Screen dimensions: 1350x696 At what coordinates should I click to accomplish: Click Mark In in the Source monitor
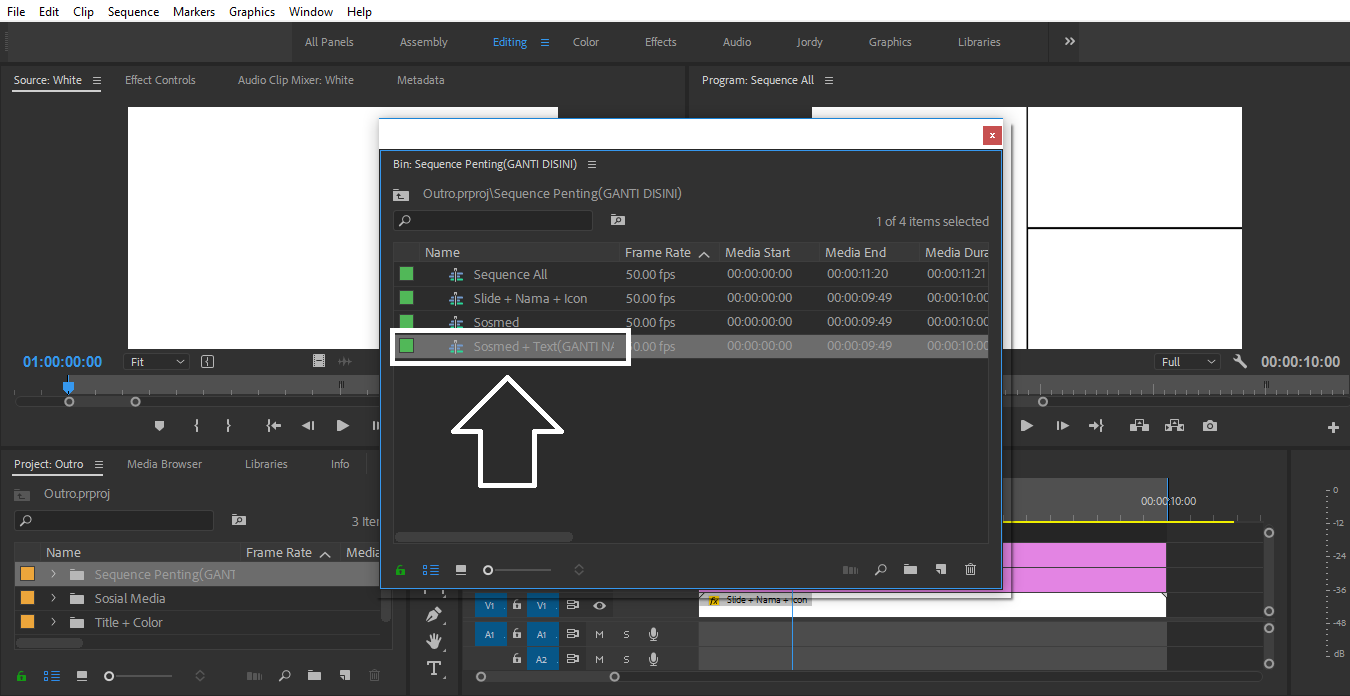[x=196, y=425]
